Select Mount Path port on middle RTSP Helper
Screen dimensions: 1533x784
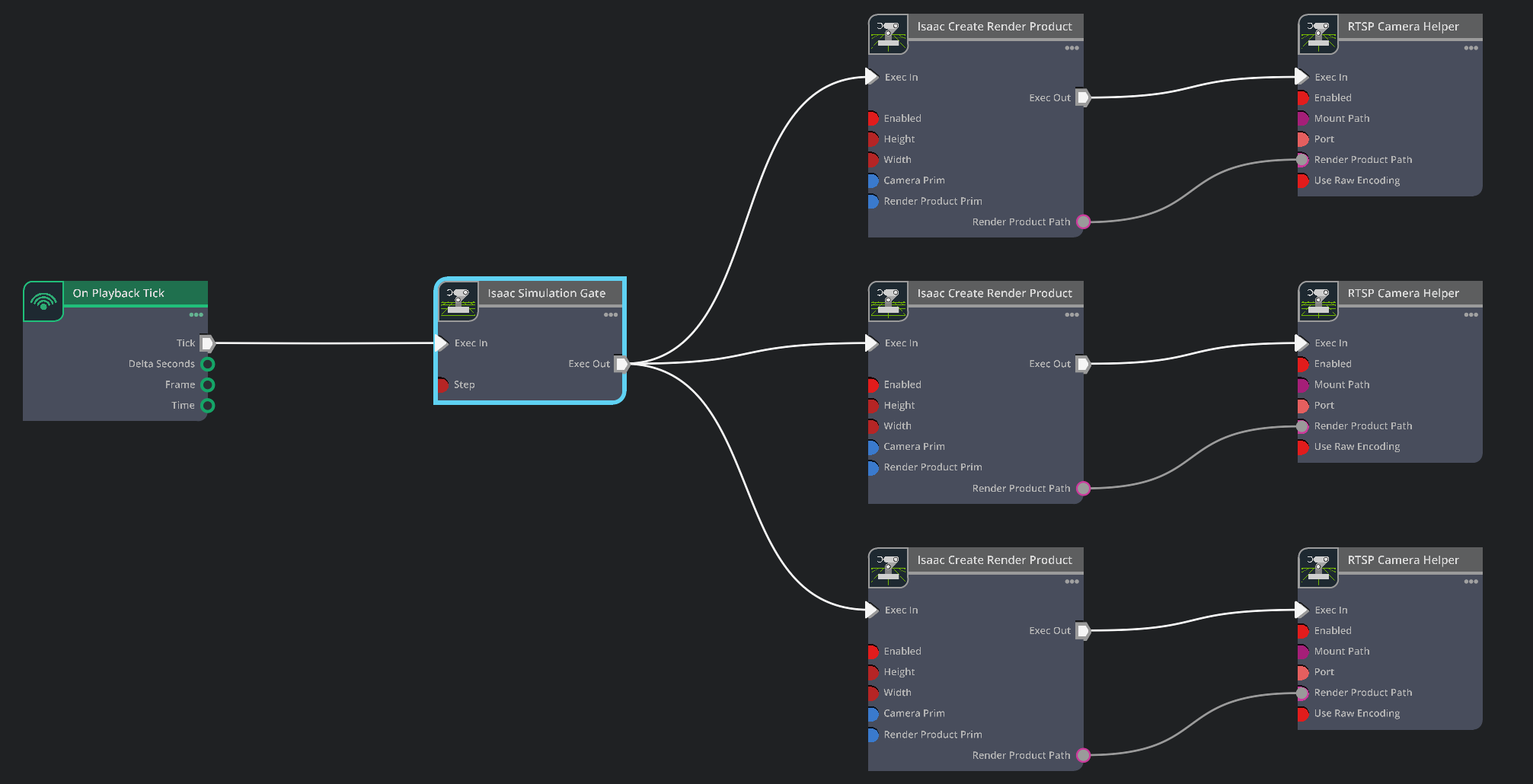(x=1303, y=384)
